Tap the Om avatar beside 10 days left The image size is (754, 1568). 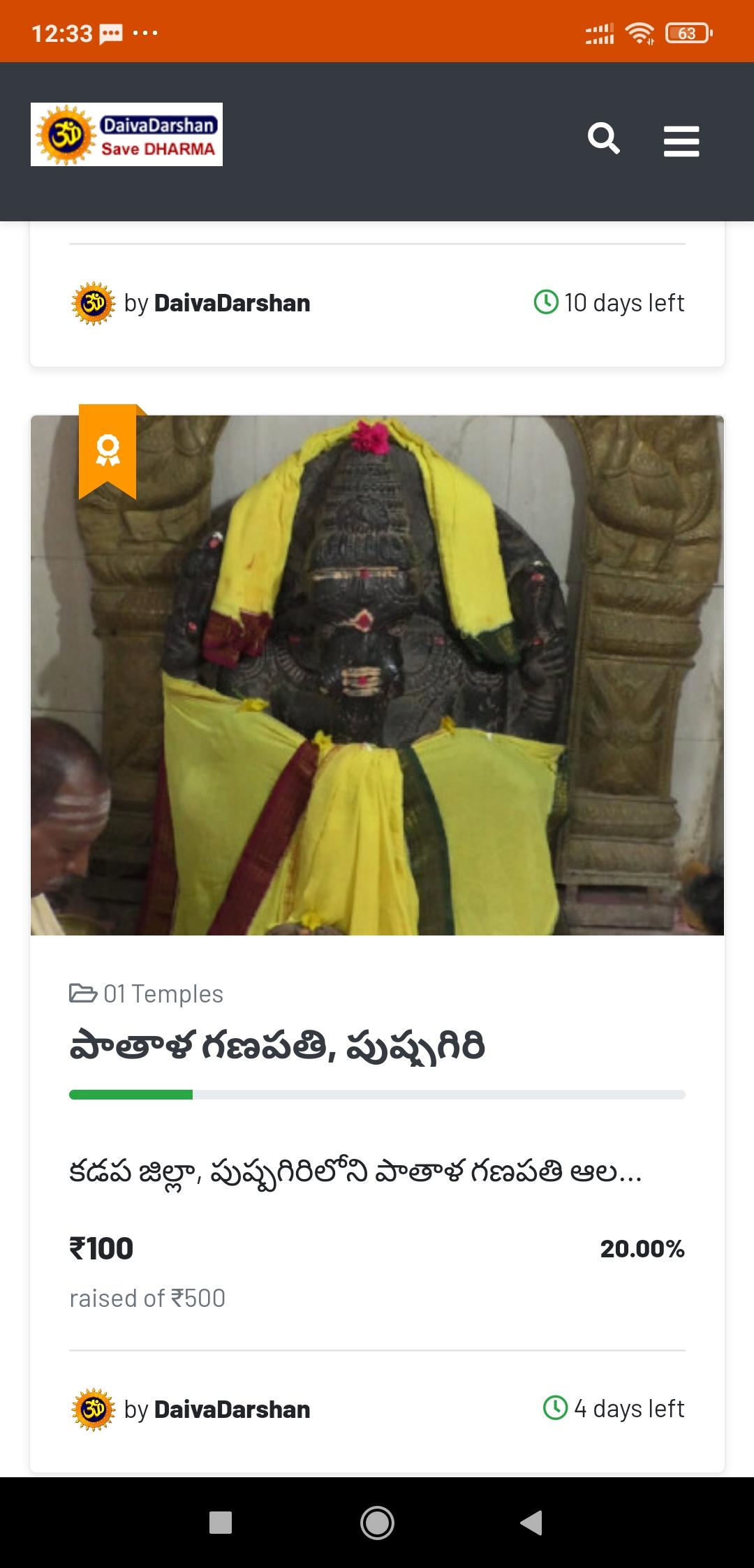pyautogui.click(x=94, y=303)
